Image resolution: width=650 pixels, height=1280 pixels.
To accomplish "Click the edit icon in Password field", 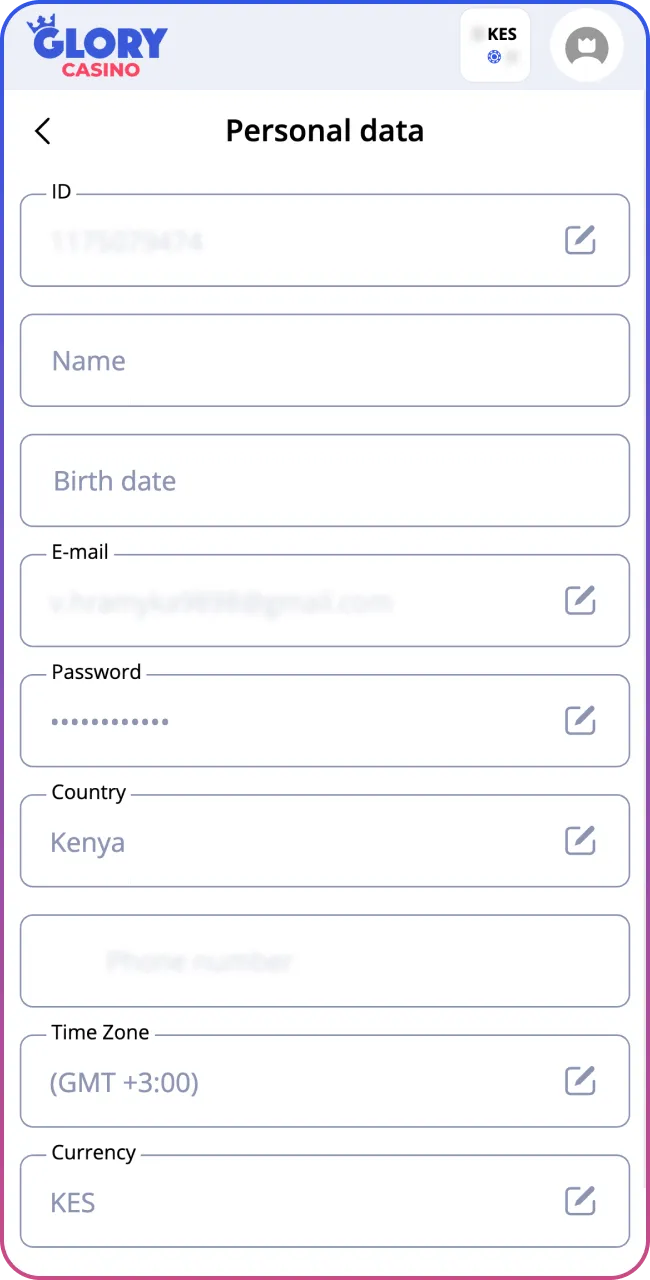I will [x=580, y=720].
